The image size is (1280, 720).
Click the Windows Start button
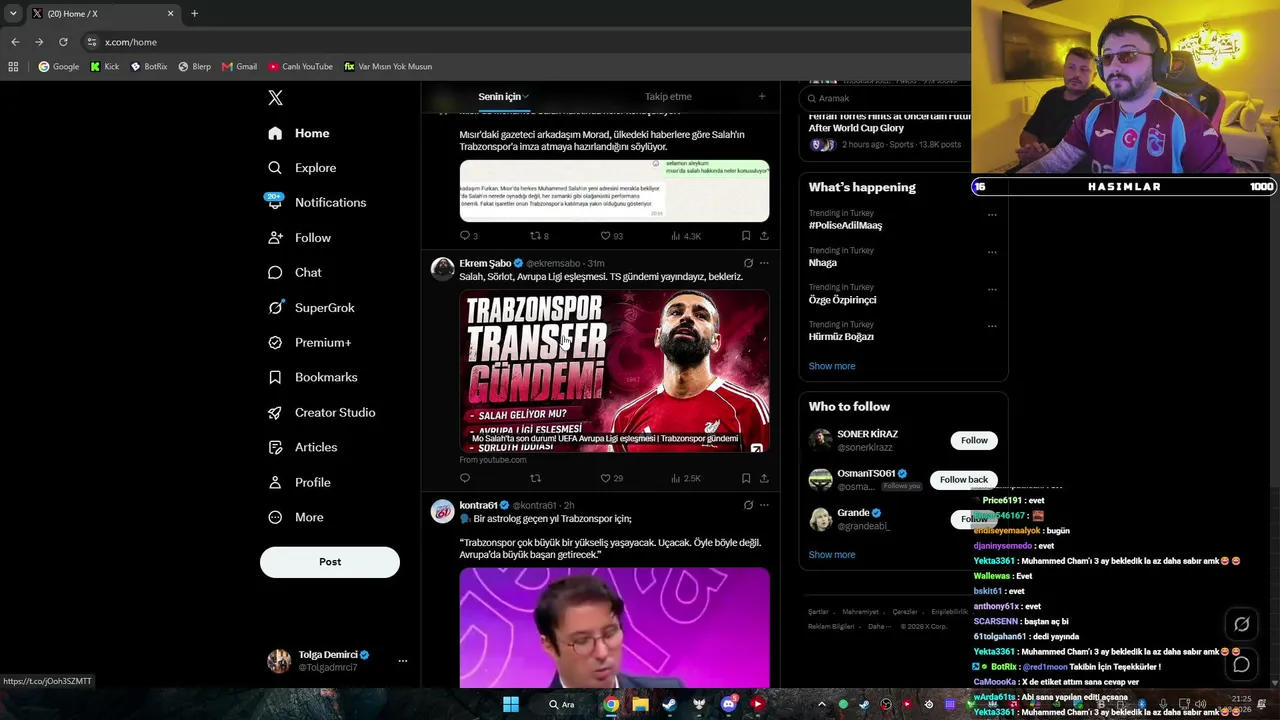pyautogui.click(x=511, y=704)
